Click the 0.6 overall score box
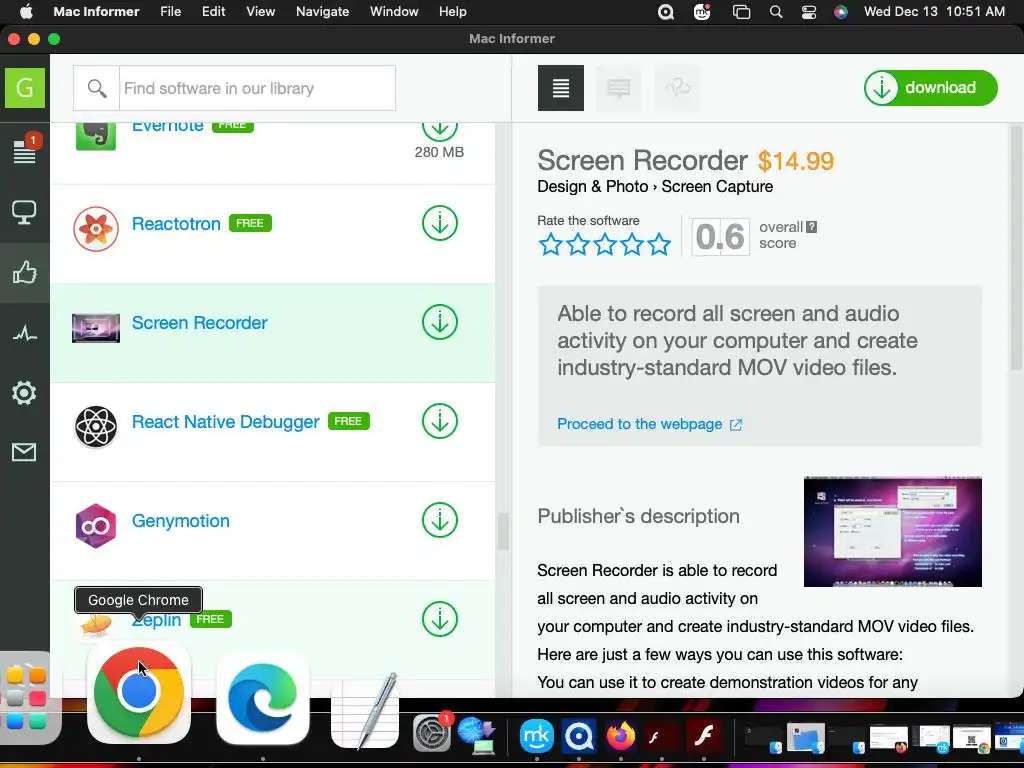 coord(720,236)
